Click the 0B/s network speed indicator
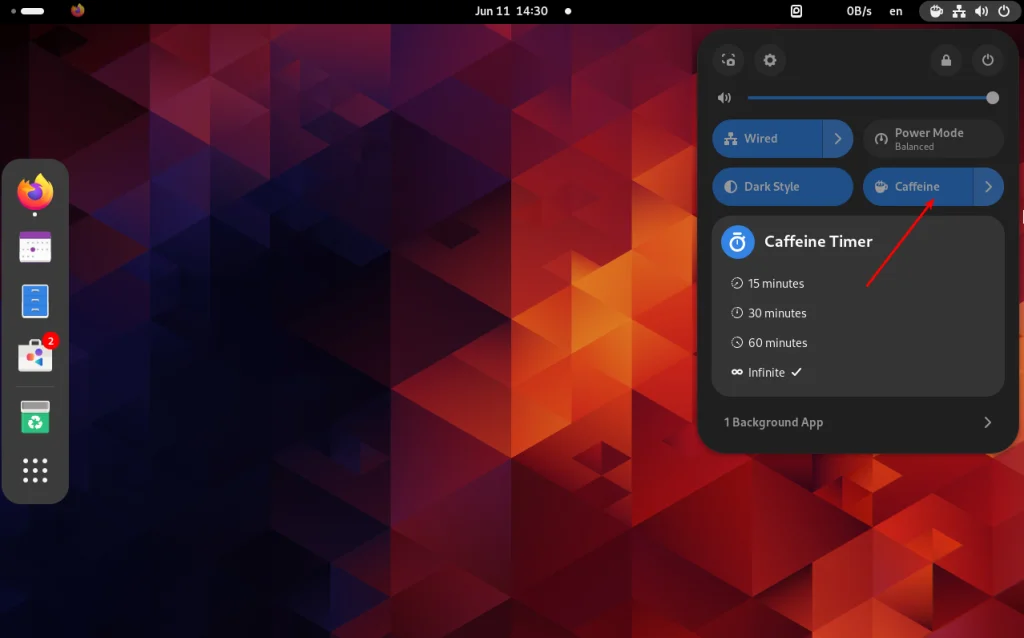 coord(859,11)
